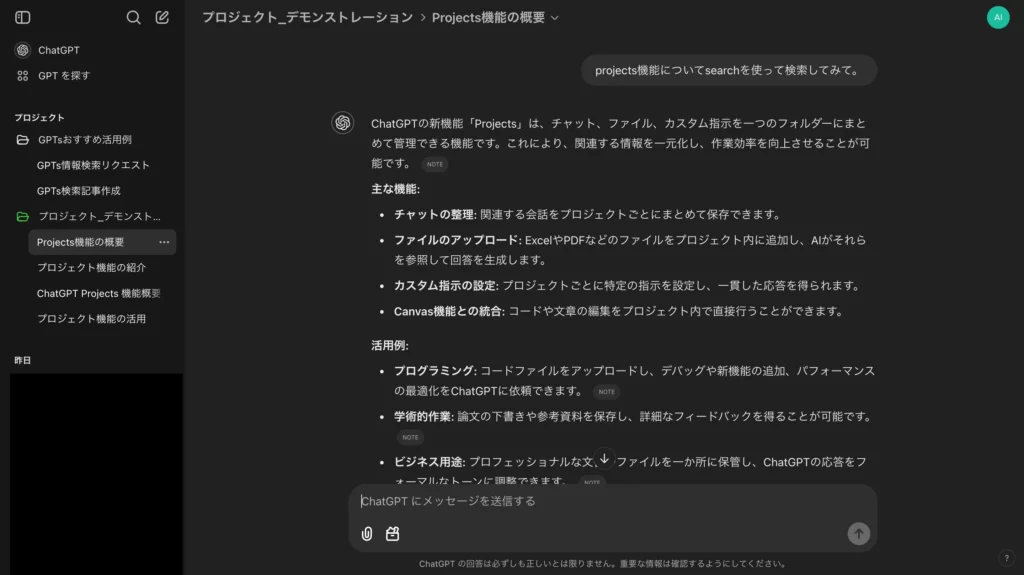Jump to bottom with down-arrow button

[605, 459]
